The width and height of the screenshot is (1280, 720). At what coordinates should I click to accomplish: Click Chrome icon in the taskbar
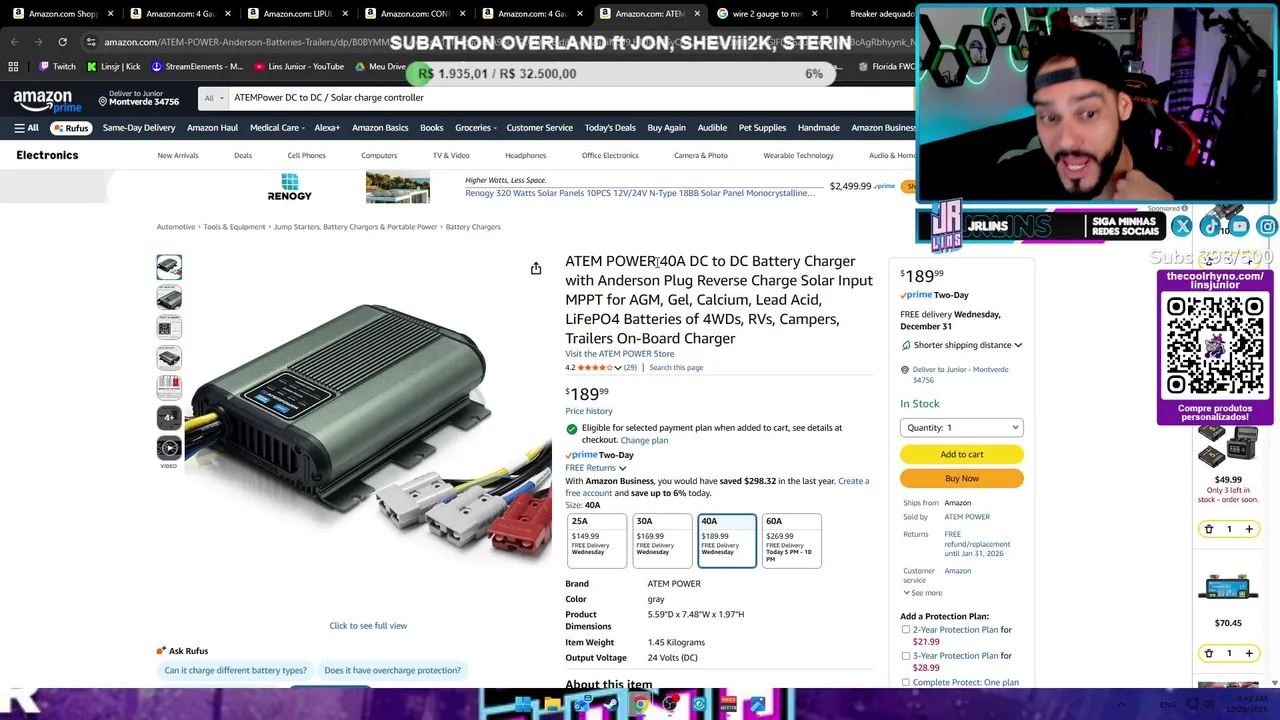point(640,705)
